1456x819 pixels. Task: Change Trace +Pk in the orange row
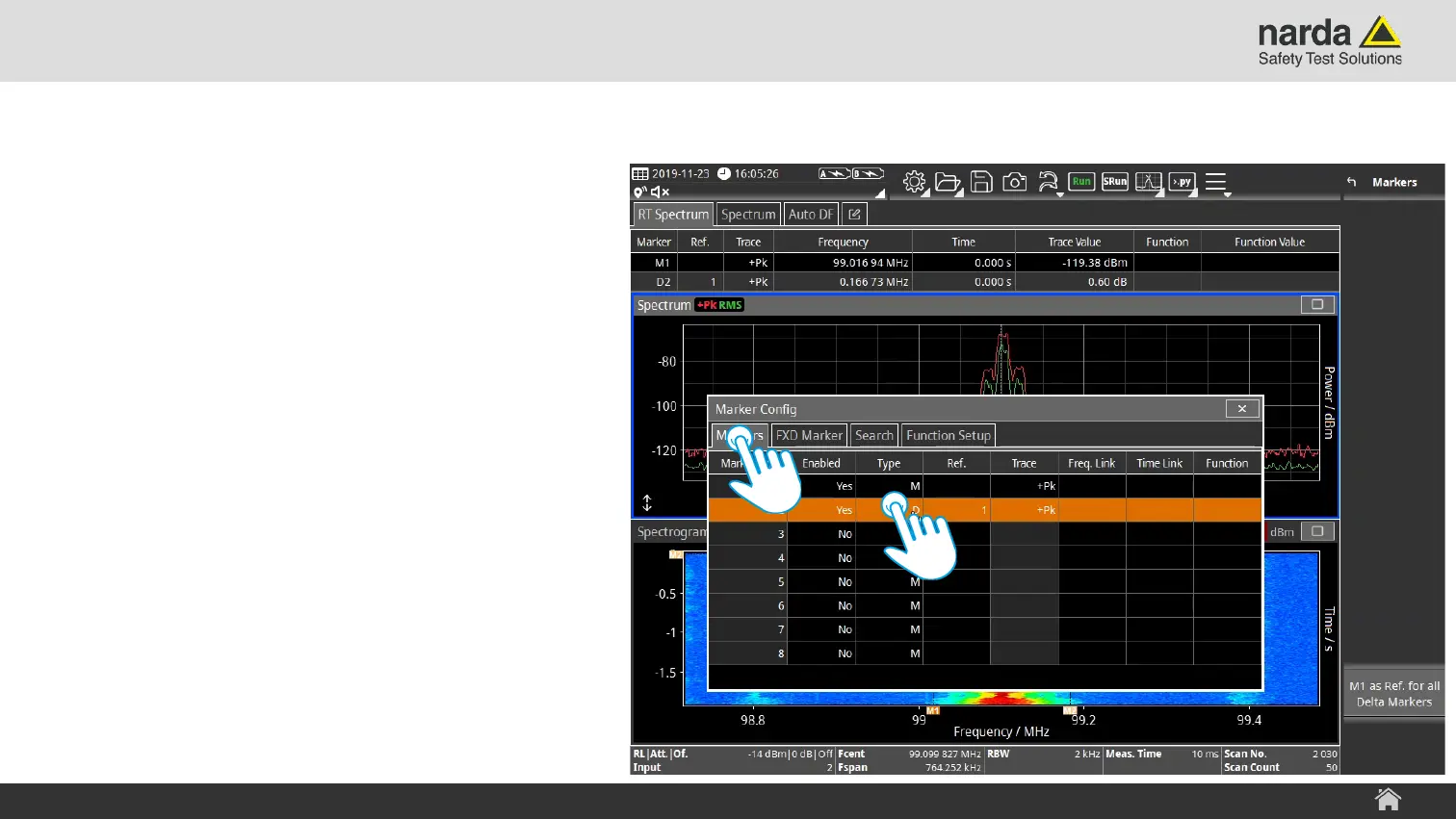[x=1025, y=510]
